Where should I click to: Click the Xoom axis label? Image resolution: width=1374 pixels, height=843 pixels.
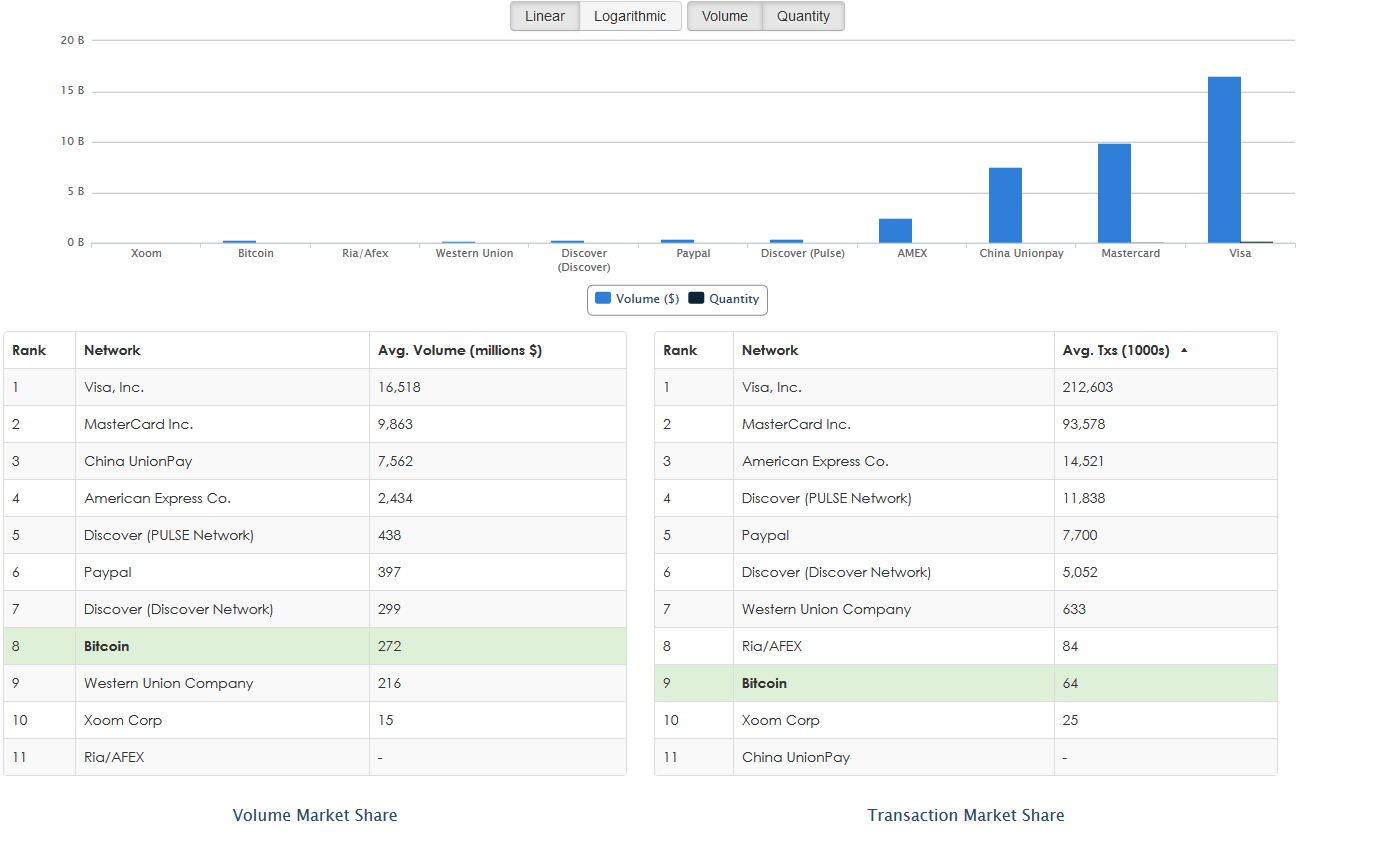[x=146, y=253]
